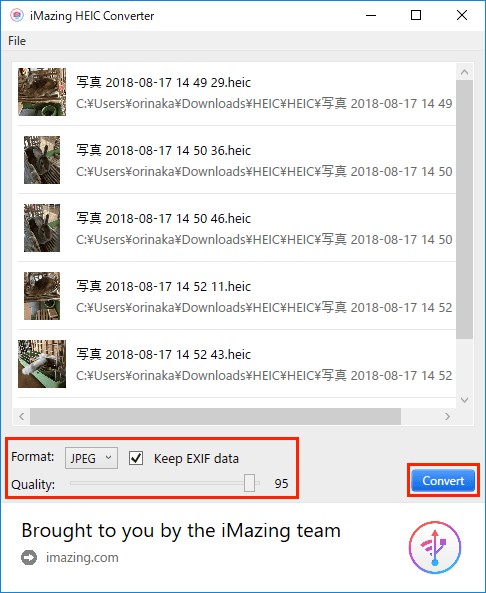This screenshot has width=486, height=593.
Task: Click the arrow icon beside imazing.com
Action: (x=29, y=558)
